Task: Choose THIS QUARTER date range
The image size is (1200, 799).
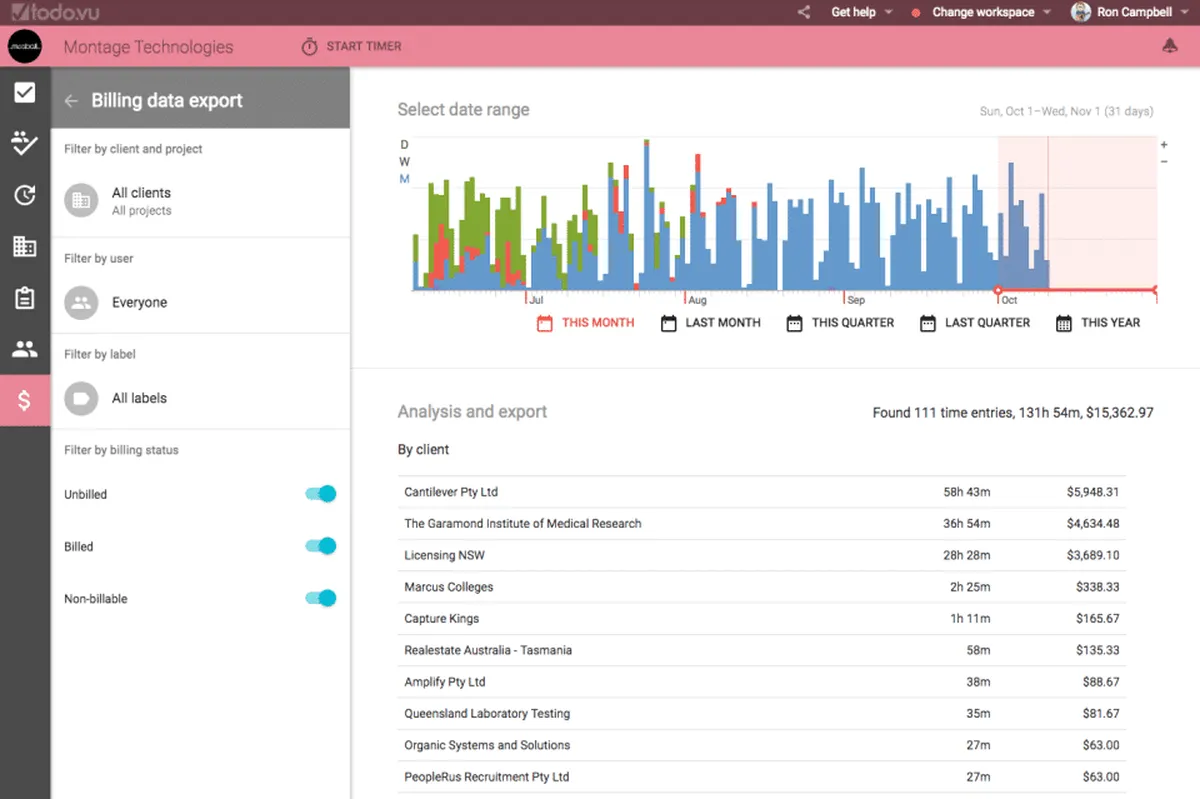Action: click(x=840, y=323)
